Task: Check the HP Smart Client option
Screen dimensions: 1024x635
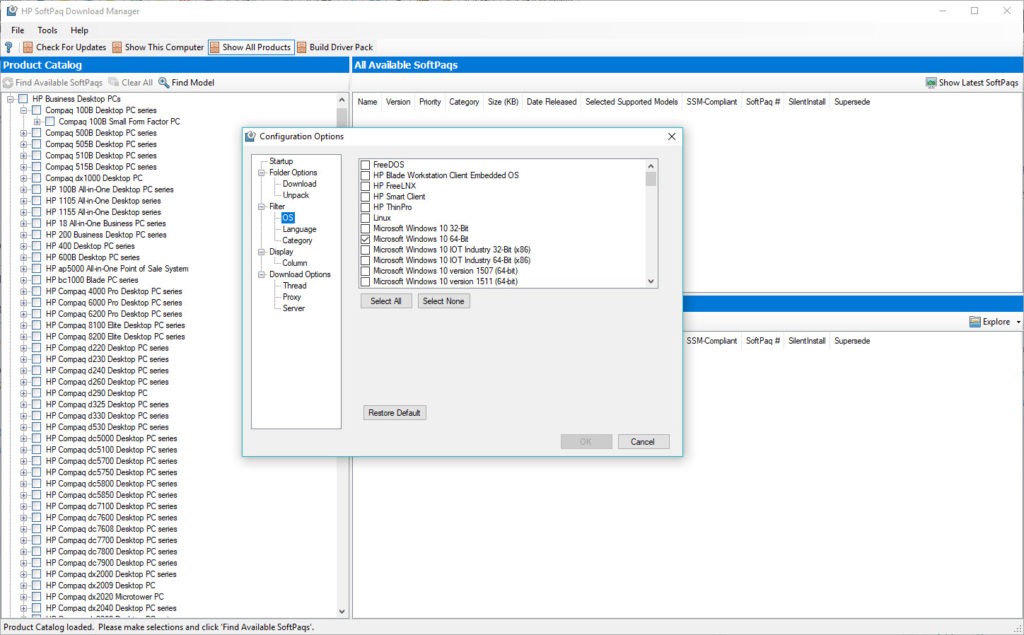Action: [365, 197]
